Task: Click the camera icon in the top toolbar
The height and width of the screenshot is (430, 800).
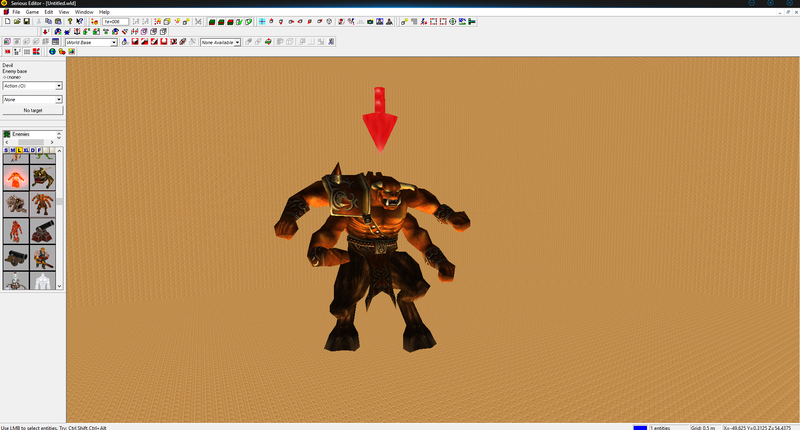Action: pyautogui.click(x=370, y=21)
